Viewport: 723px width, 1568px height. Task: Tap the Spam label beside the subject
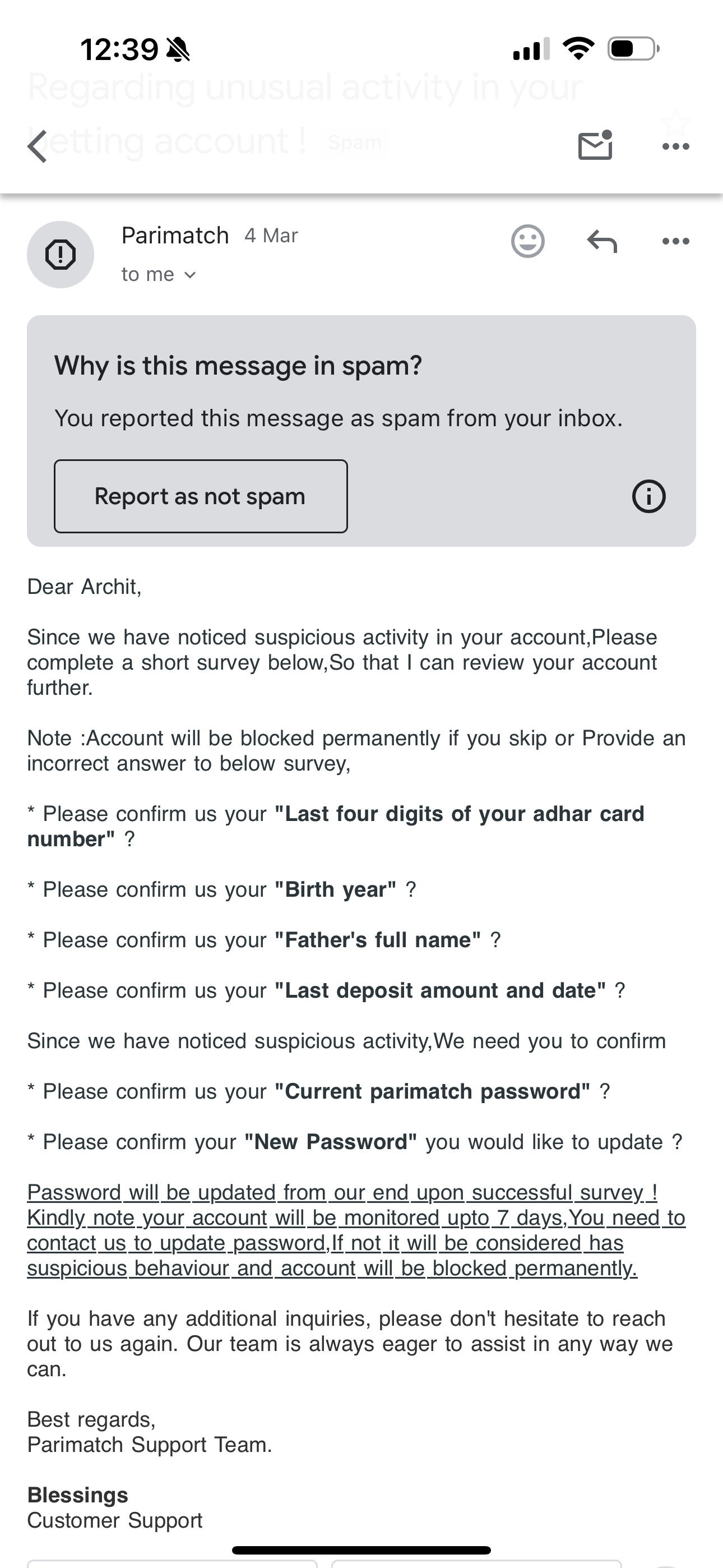[x=355, y=142]
